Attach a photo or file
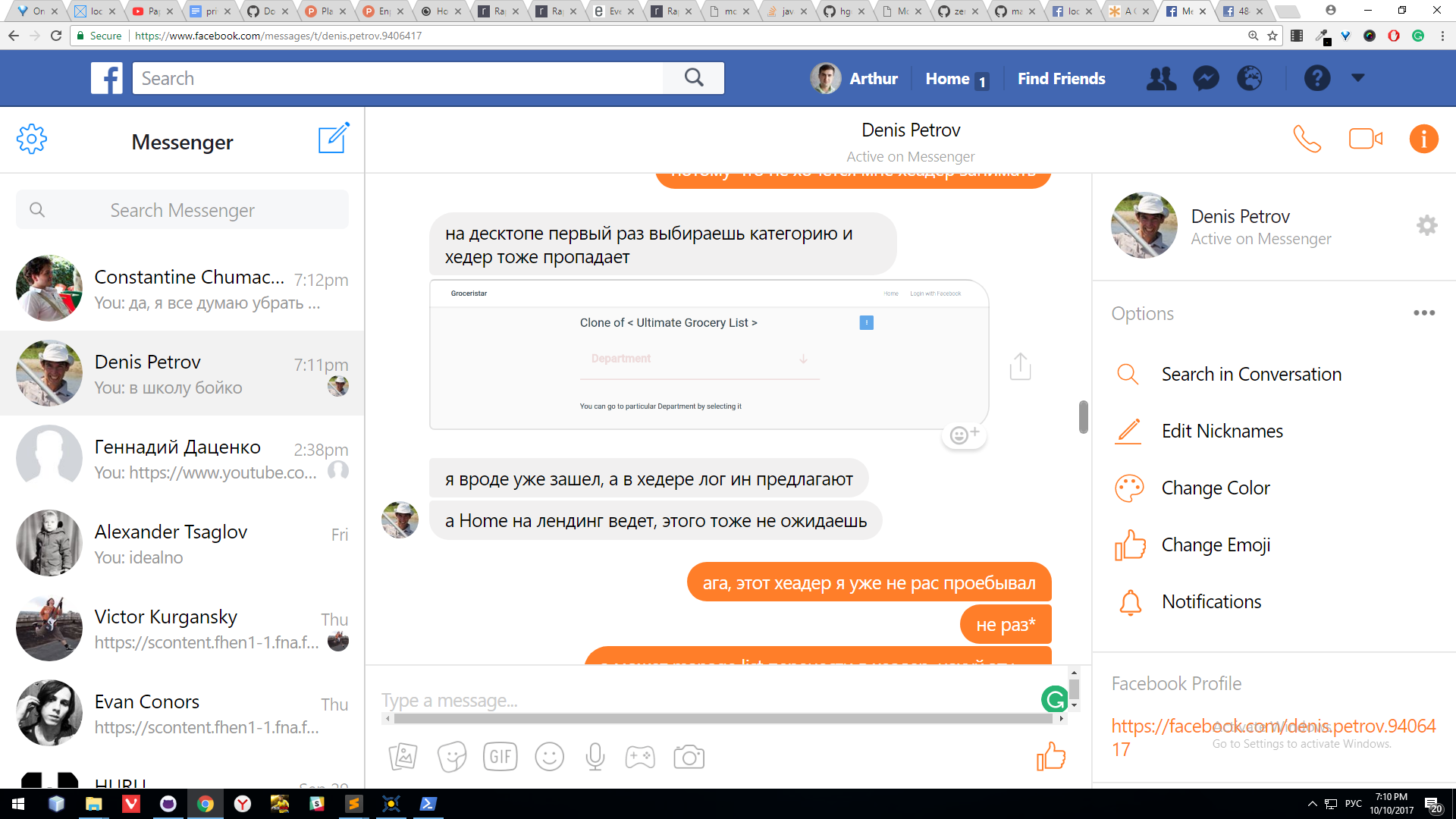Screen dimensions: 1456x819 403,756
